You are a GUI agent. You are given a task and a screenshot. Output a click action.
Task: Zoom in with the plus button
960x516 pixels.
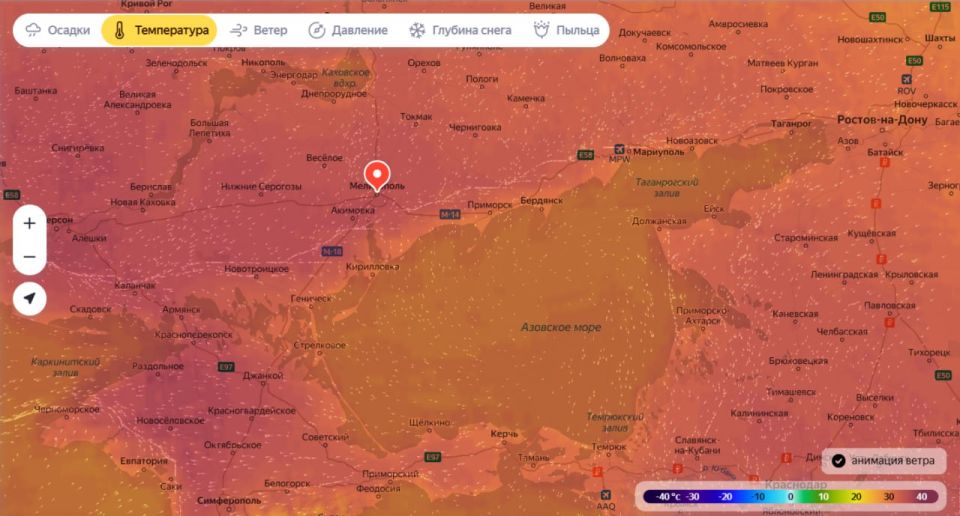(x=29, y=223)
